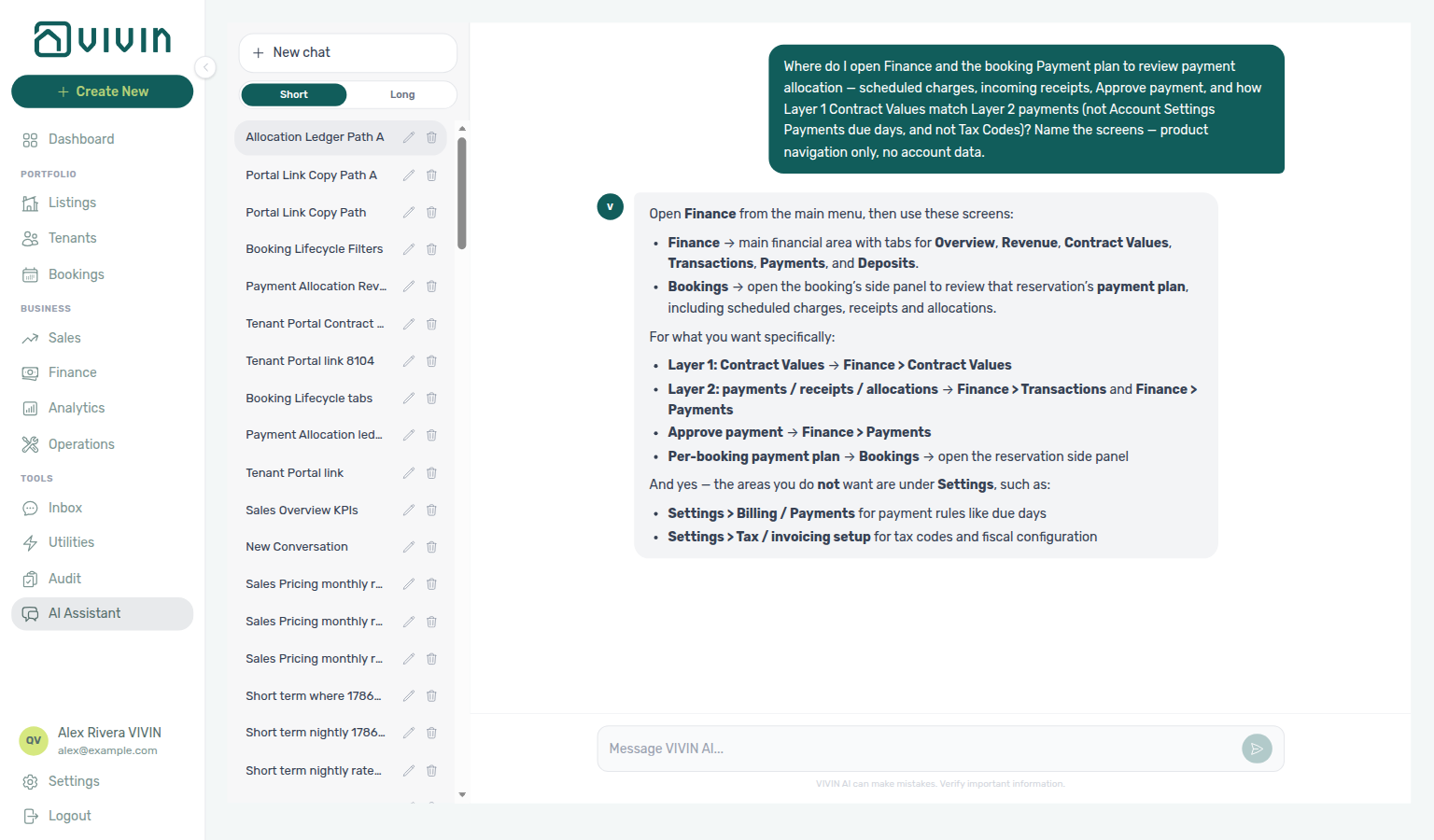Screen dimensions: 1434x840
Task: Click the Audit clipboard icon
Action: point(30,579)
